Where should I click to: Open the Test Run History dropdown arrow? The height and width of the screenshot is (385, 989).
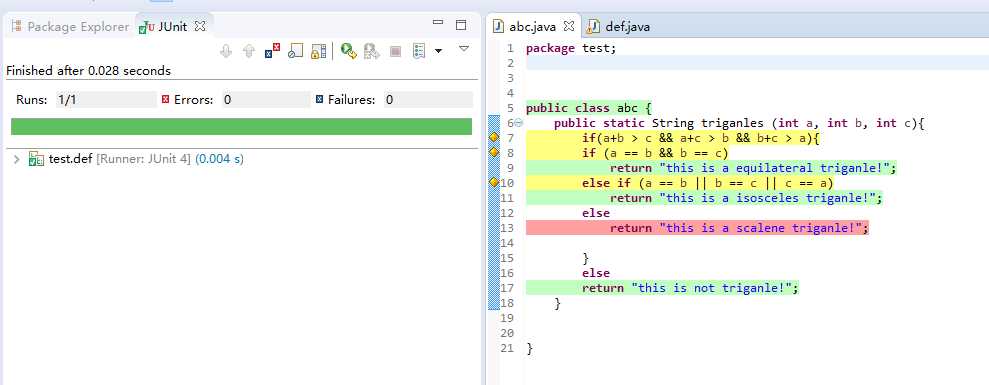(438, 51)
